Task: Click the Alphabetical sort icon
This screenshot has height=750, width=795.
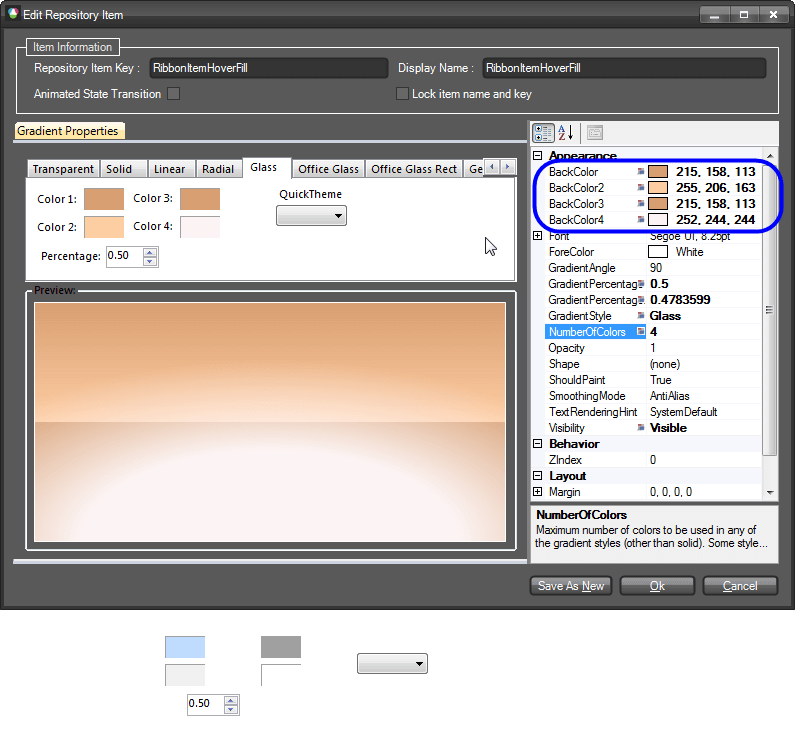Action: tap(566, 133)
